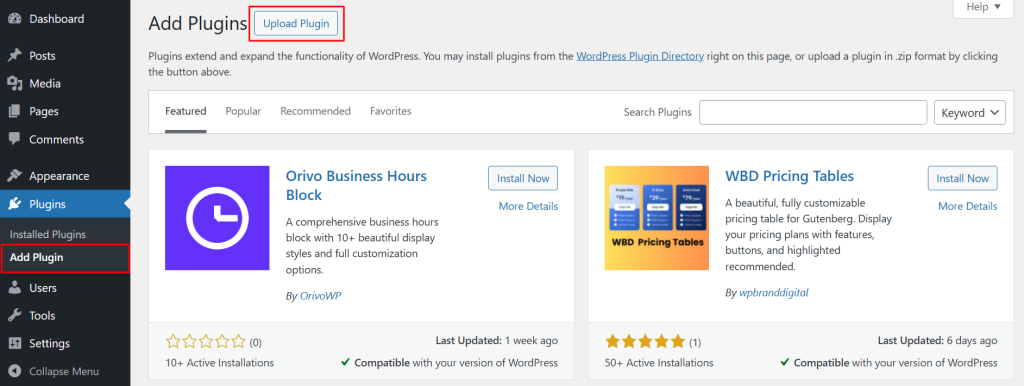Open the Appearance menu
1024x386 pixels.
(65, 176)
